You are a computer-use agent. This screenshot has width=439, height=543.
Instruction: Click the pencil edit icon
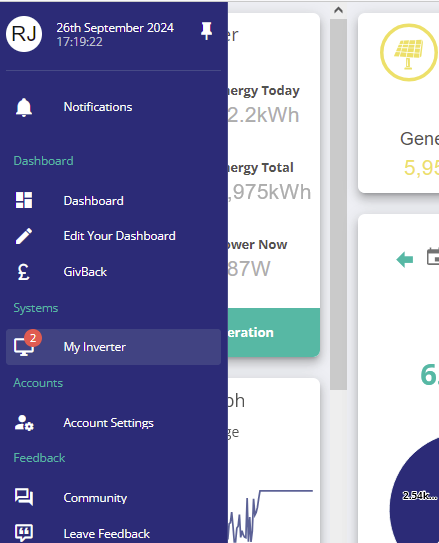(x=24, y=236)
